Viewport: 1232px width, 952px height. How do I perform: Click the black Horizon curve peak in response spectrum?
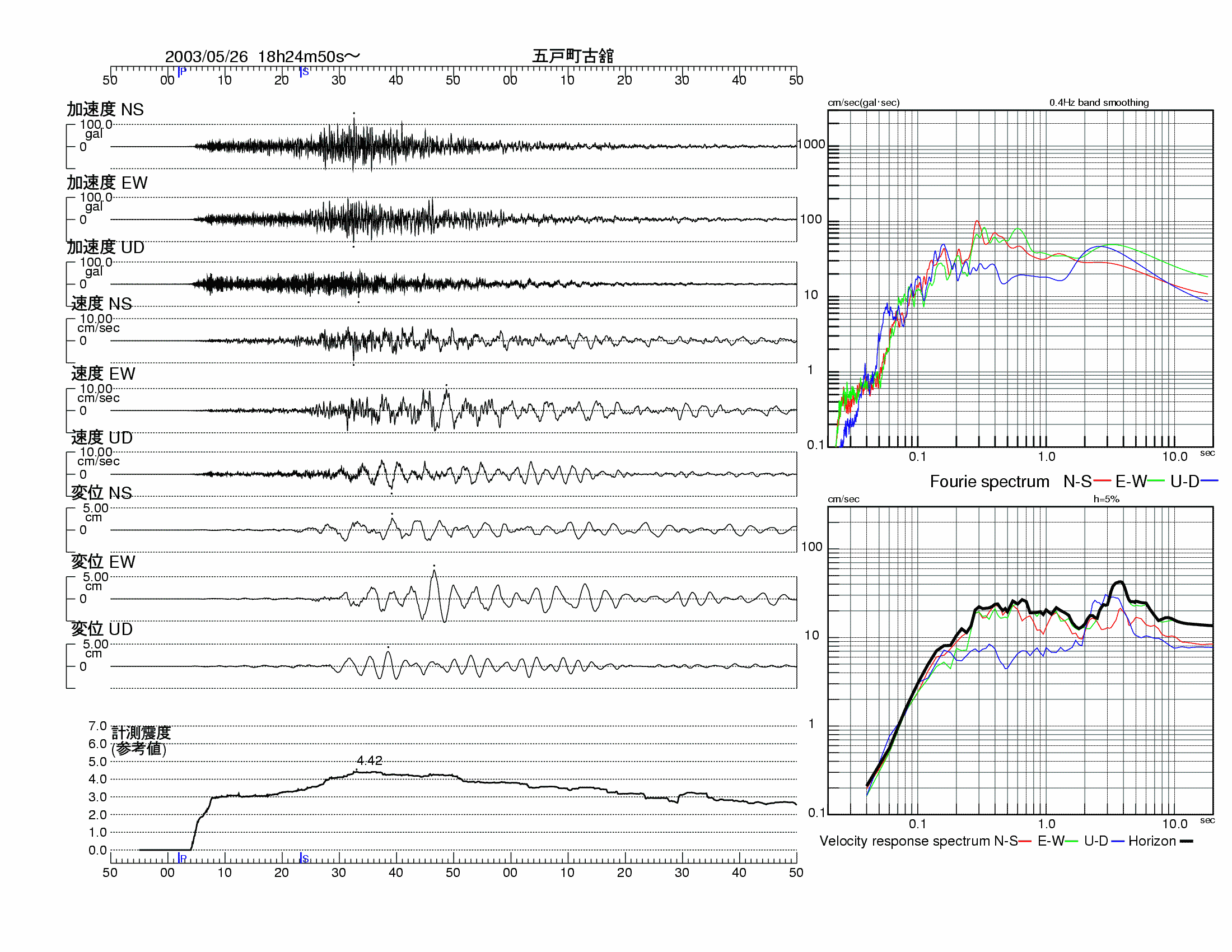1119,581
